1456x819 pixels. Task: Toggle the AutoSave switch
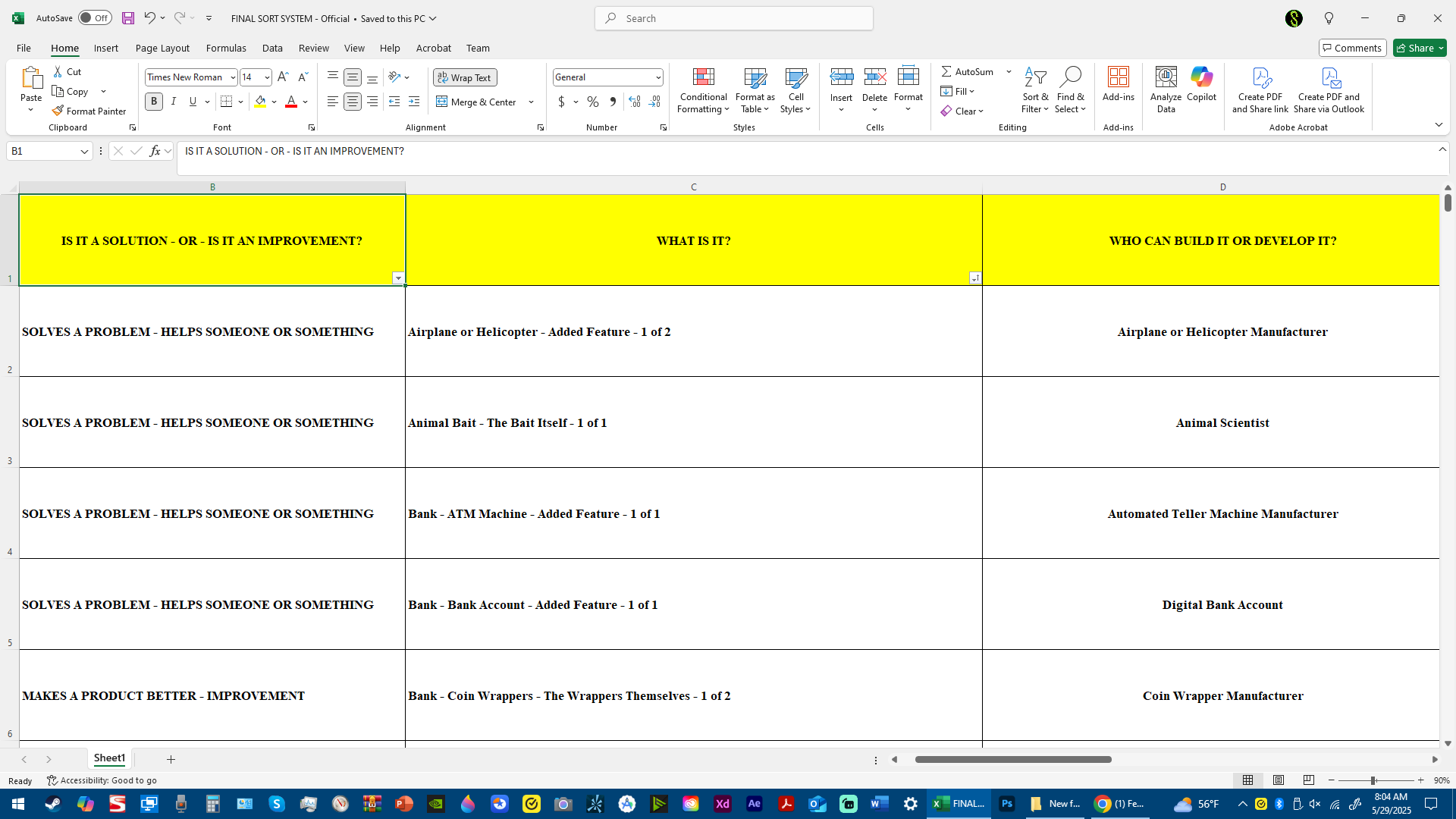point(95,18)
